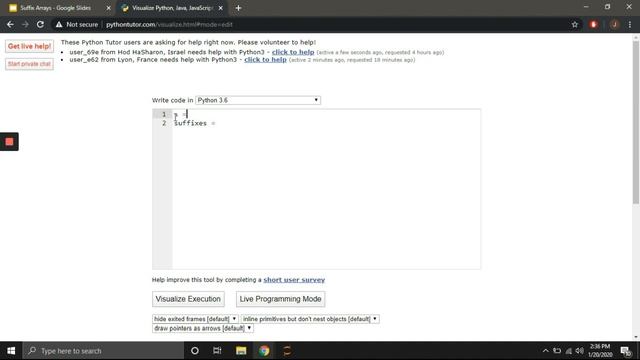Screen dimensions: 640x360
Task: Open the network tray icon
Action: coord(569,351)
